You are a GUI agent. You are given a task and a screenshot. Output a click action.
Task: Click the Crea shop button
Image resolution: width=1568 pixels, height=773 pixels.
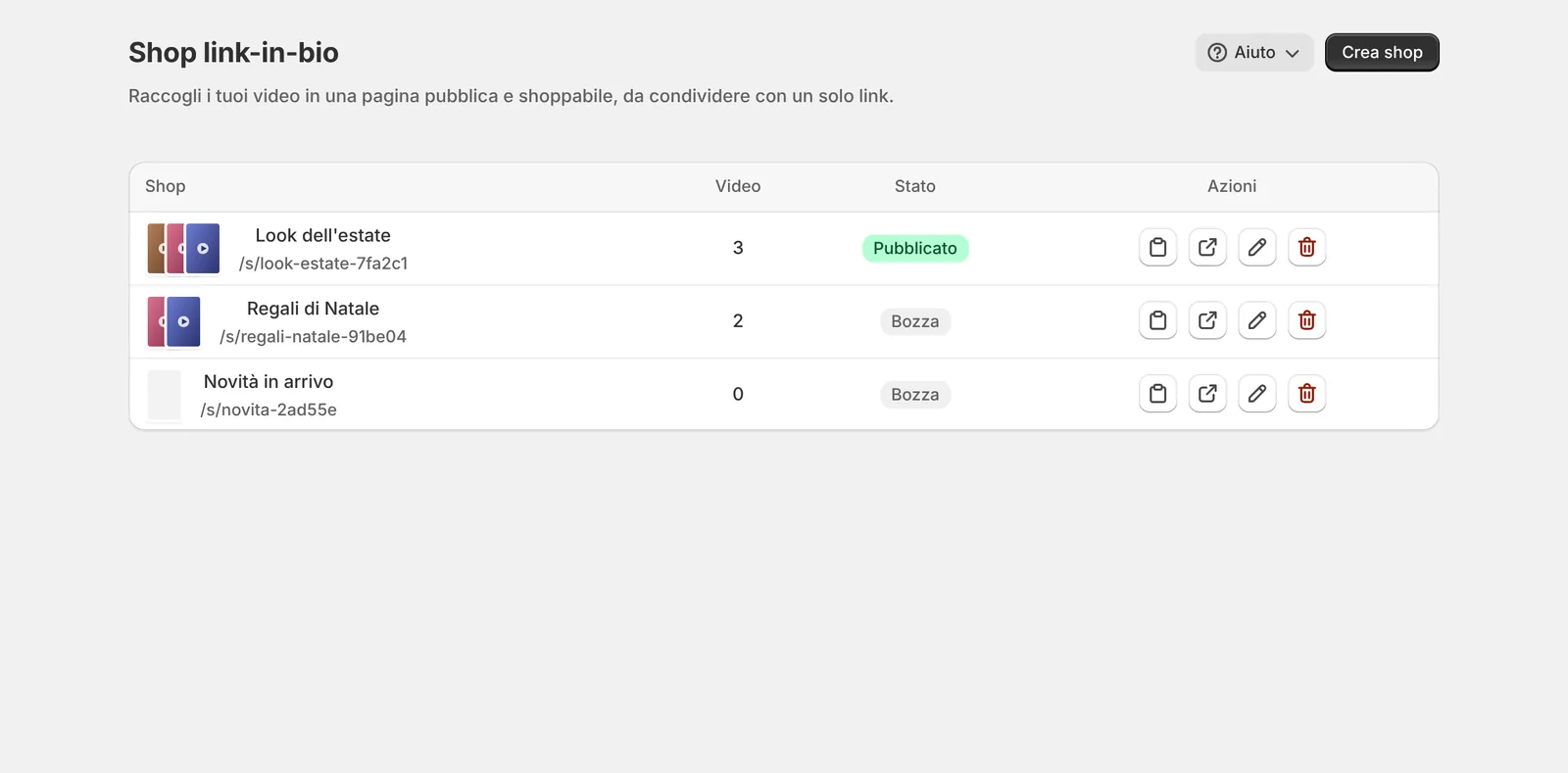(x=1382, y=53)
